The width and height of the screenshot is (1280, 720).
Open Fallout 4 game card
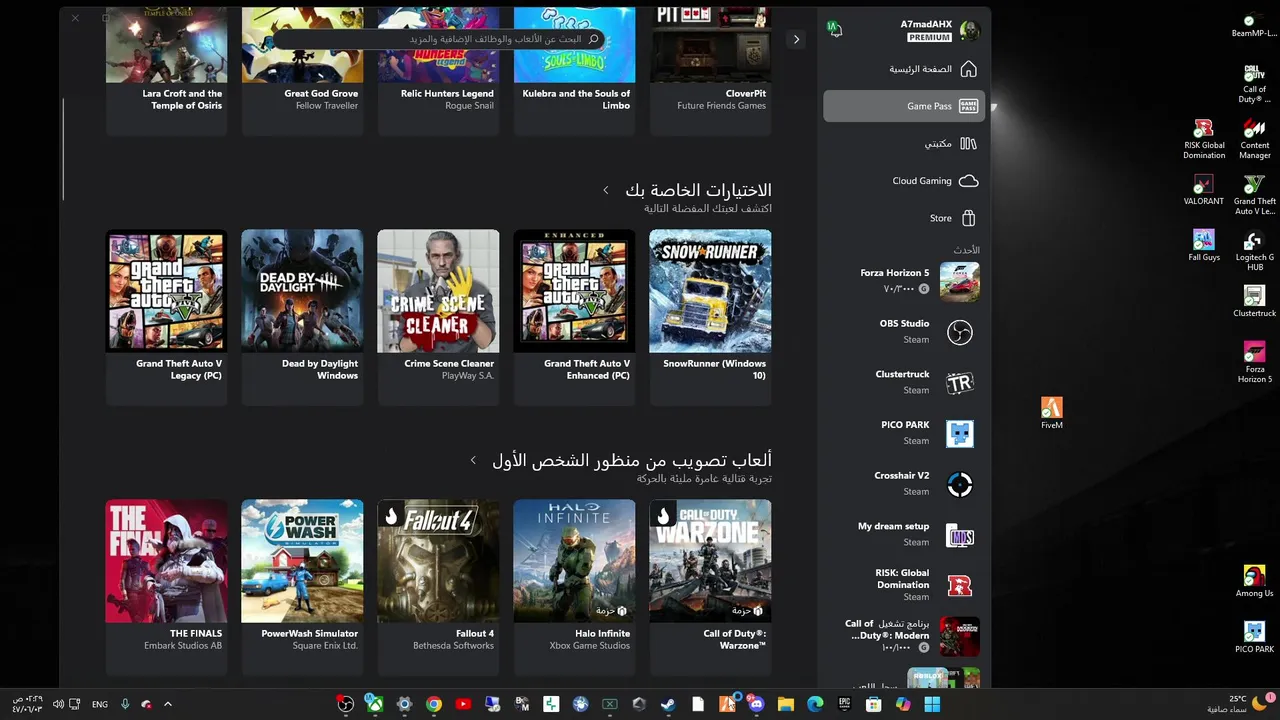(x=438, y=587)
